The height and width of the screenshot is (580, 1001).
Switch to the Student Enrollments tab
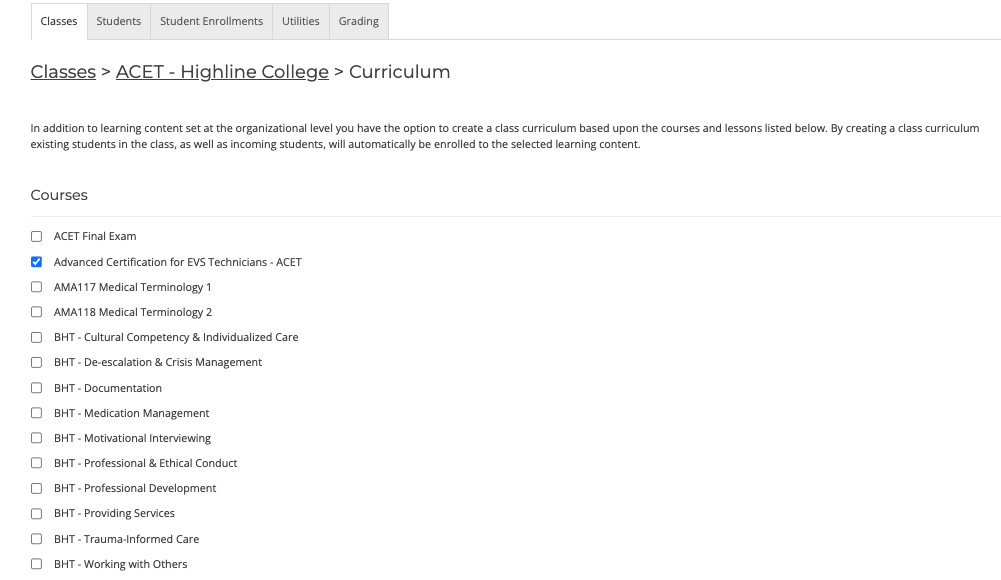pos(211,21)
